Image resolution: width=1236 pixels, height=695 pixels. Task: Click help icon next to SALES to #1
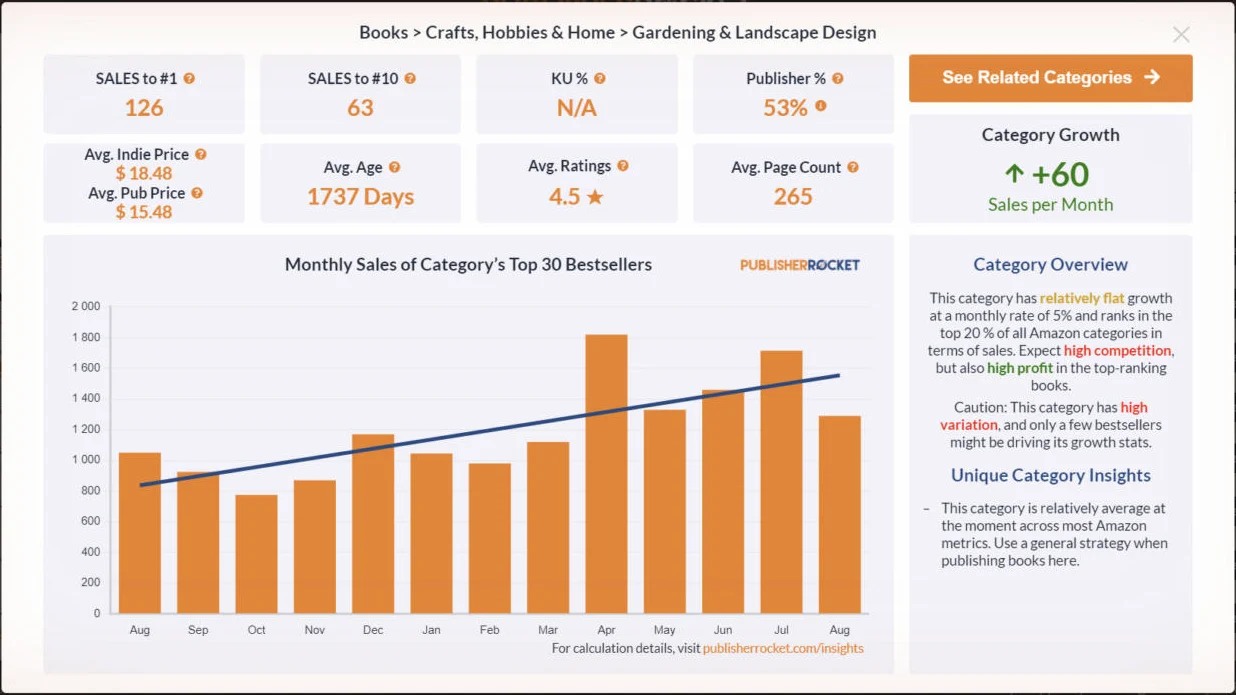point(189,78)
